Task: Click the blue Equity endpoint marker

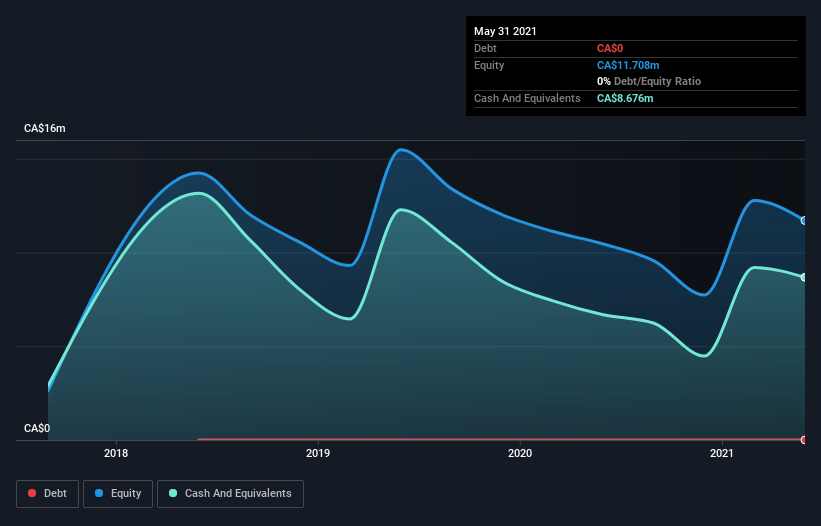Action: tap(804, 220)
